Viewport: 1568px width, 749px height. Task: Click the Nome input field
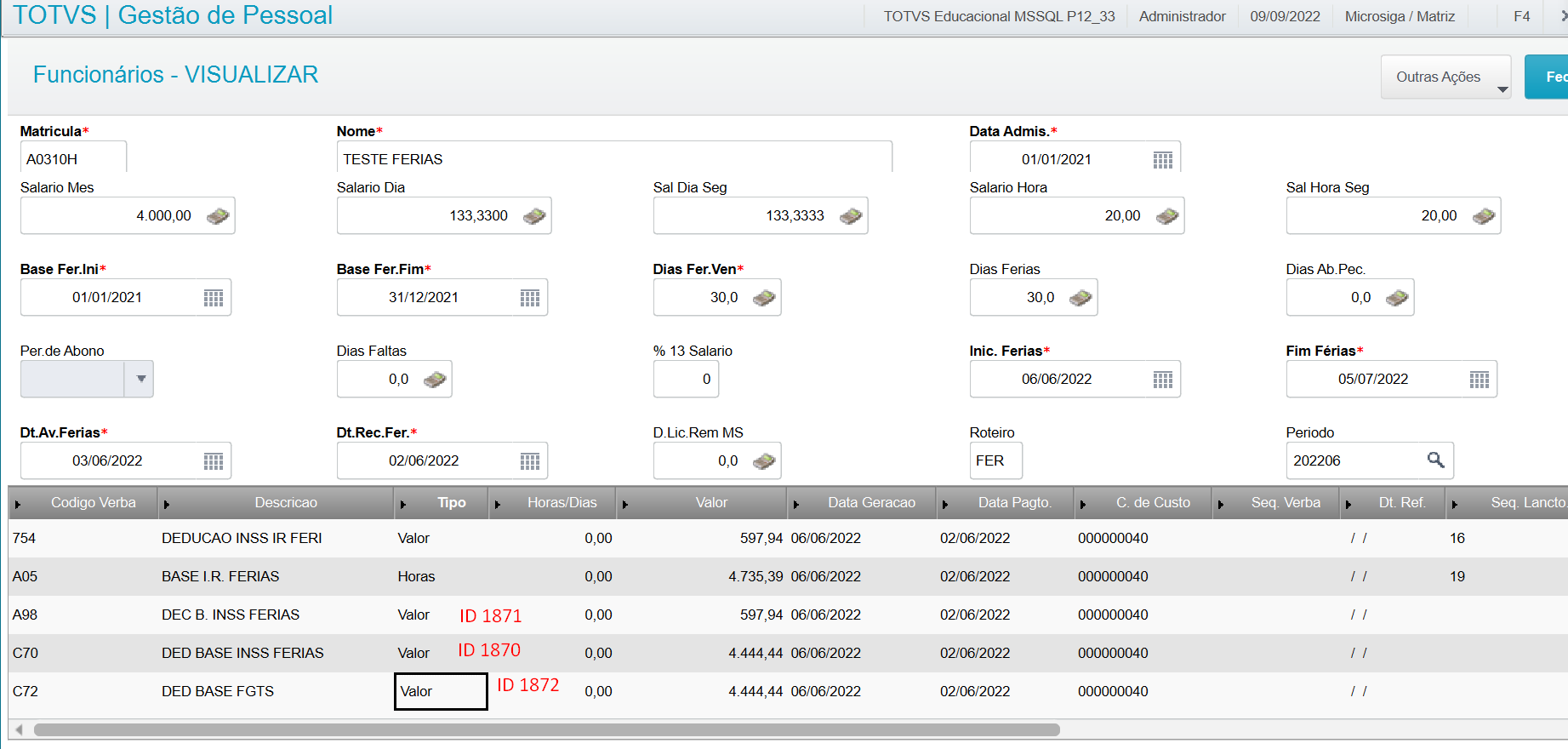pyautogui.click(x=614, y=159)
